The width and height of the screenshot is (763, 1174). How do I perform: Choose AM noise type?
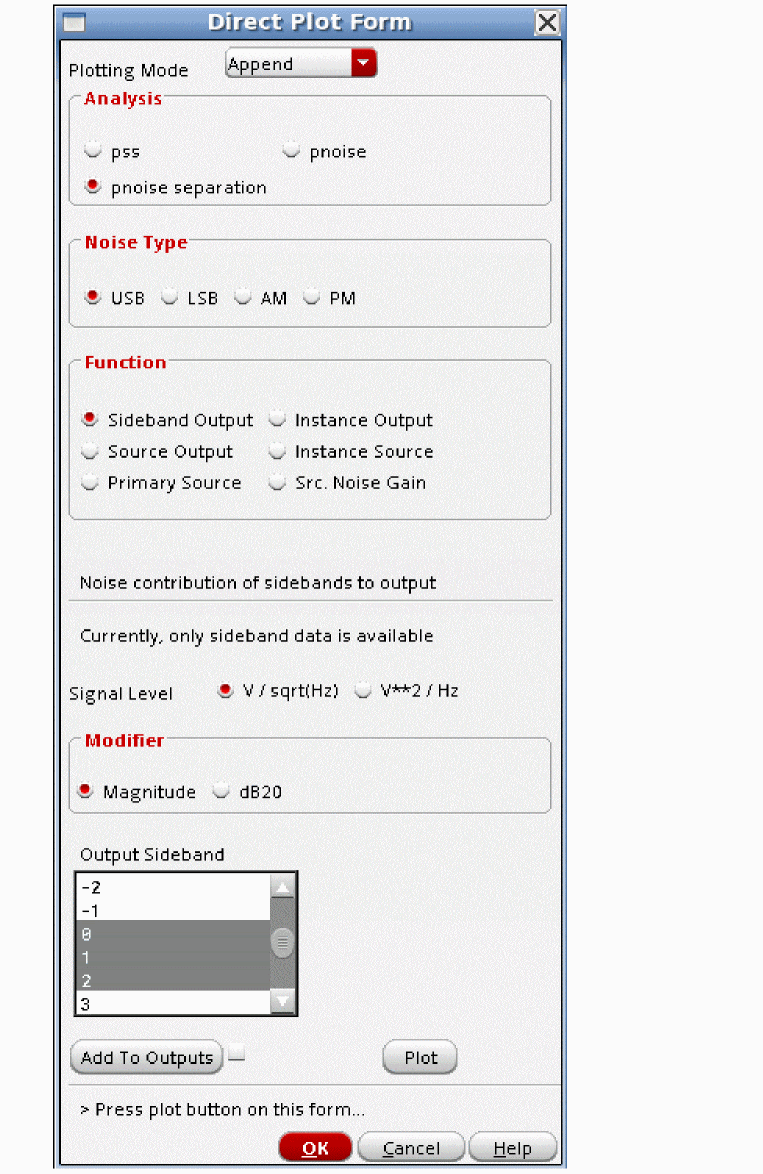coord(243,296)
